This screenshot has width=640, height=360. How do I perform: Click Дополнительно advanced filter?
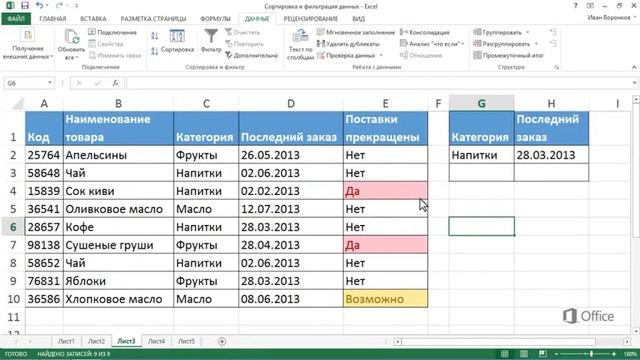[251, 55]
